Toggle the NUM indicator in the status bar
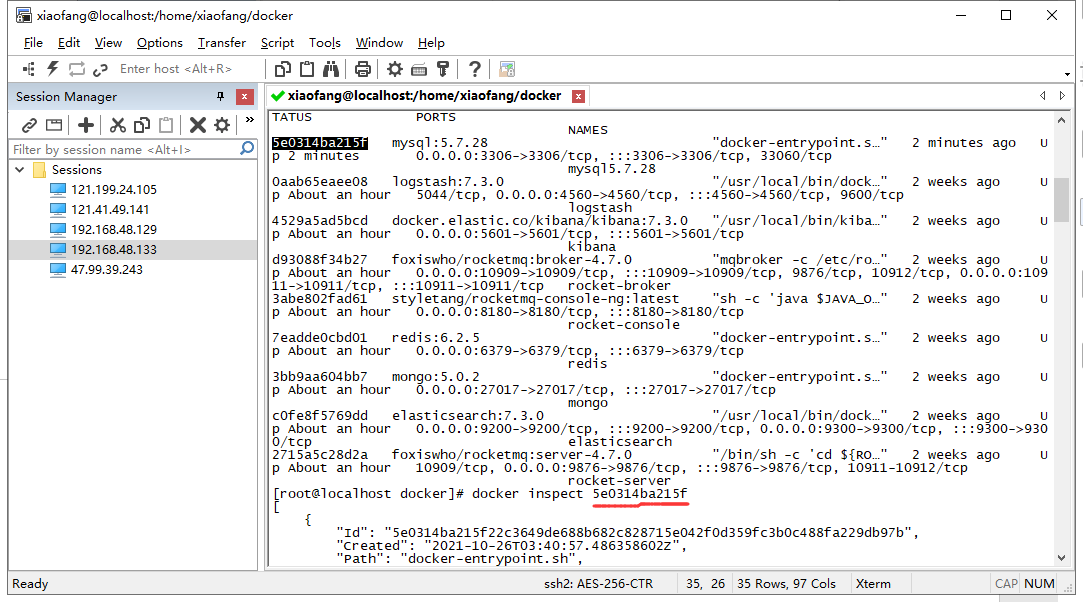Viewport: 1083px width, 602px height. [x=1039, y=583]
